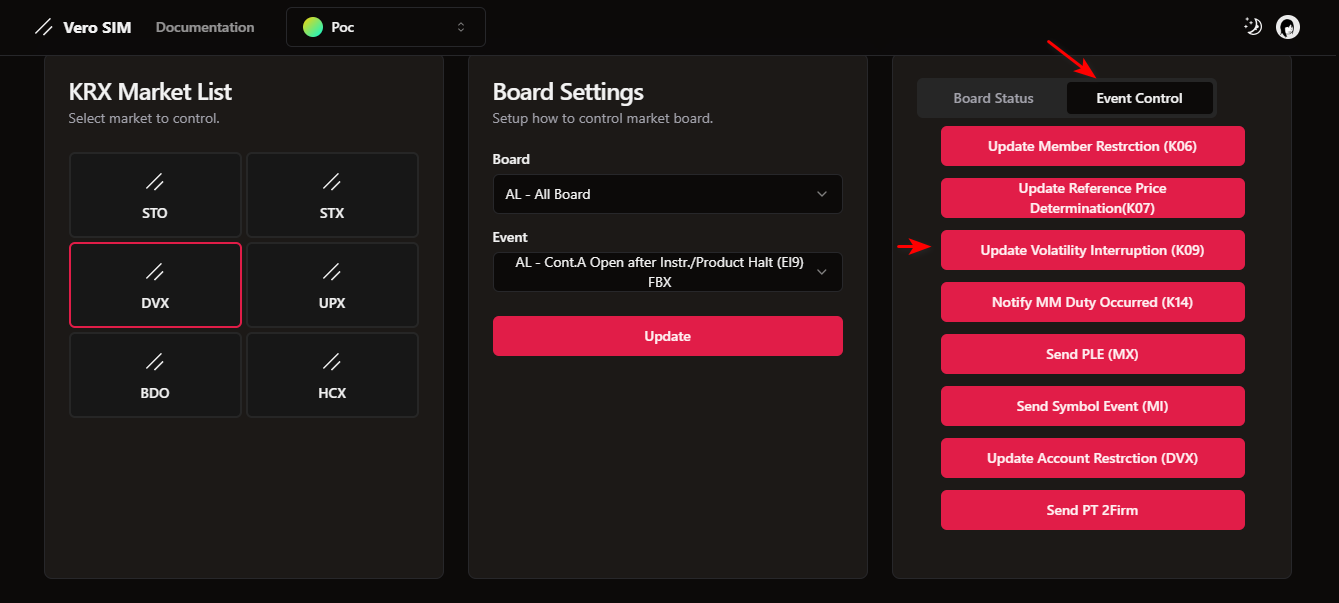1339x603 pixels.
Task: Select the BDO market card
Action: tap(155, 374)
